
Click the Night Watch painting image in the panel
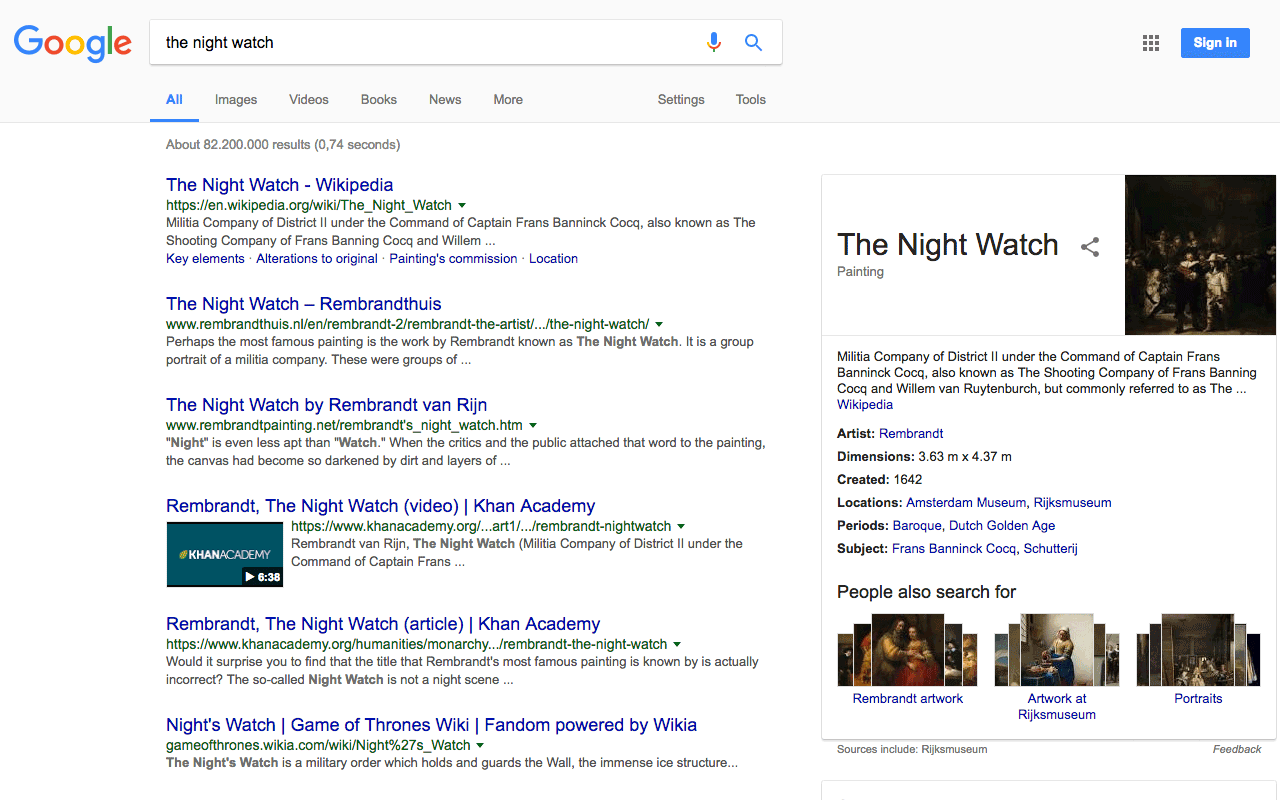click(x=1200, y=255)
